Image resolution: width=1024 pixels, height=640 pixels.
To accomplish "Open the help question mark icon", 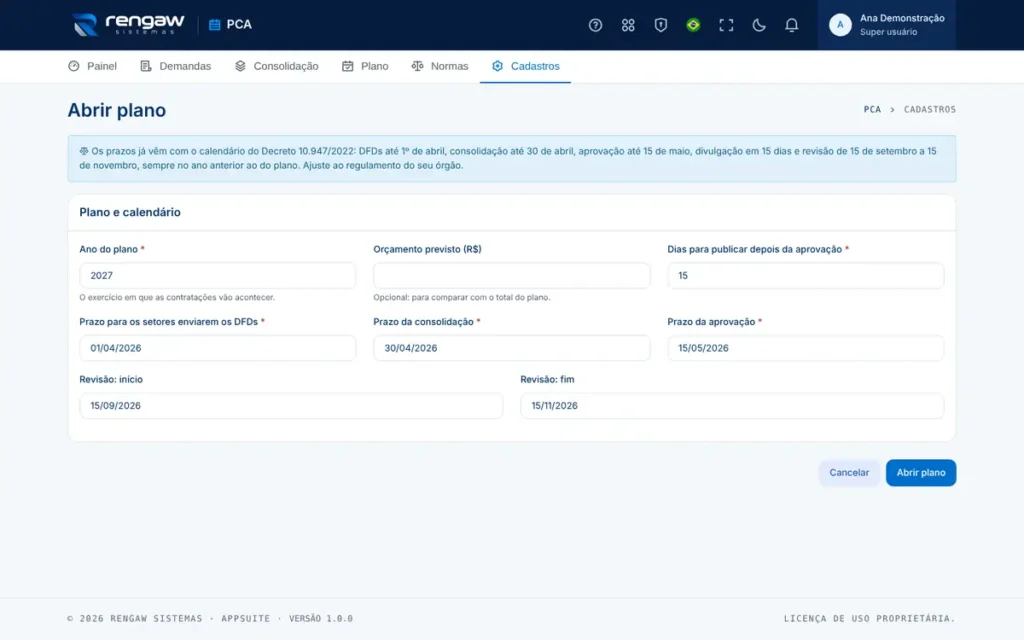I will coord(595,25).
